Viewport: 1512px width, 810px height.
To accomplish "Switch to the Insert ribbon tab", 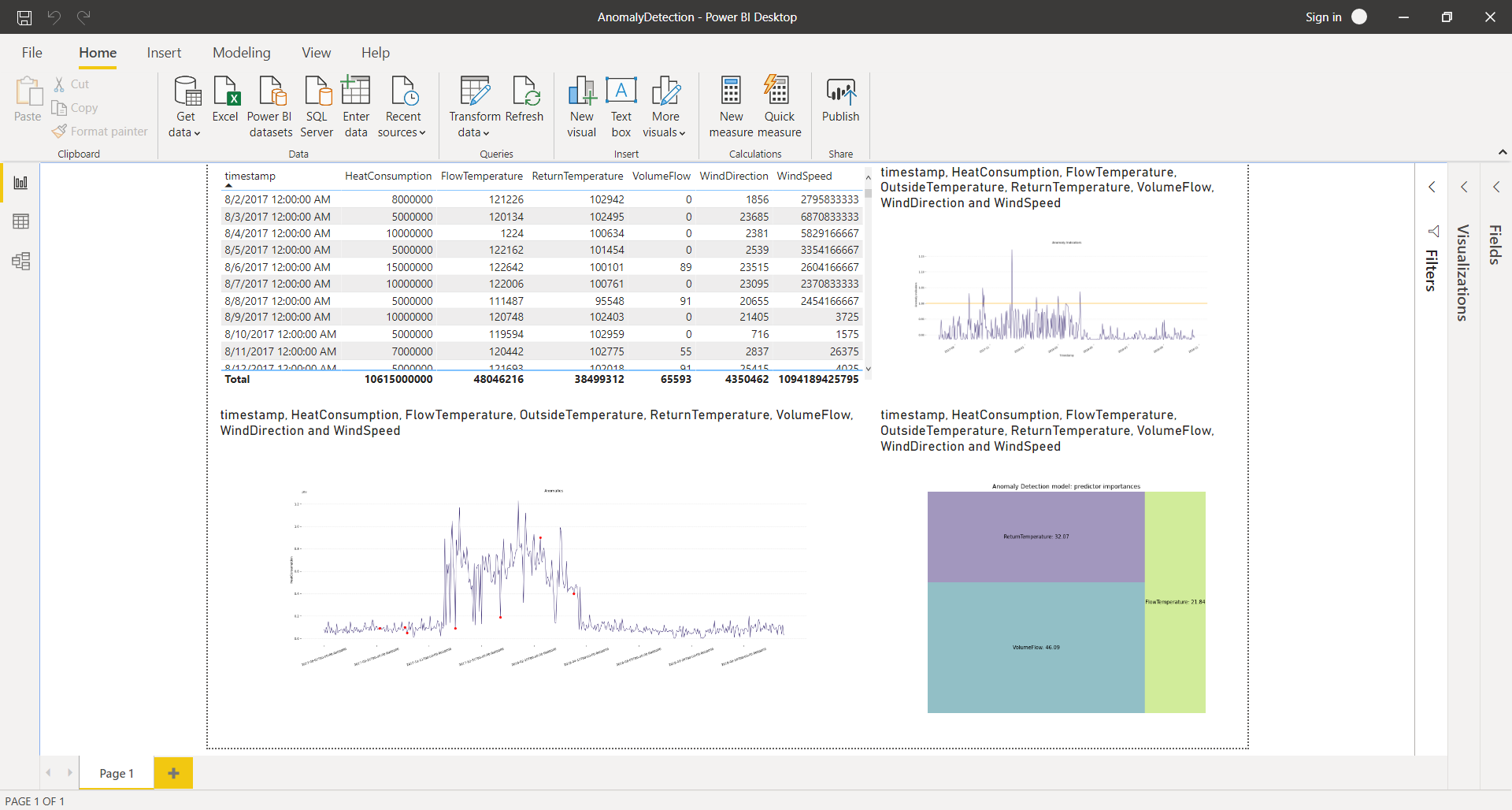I will coord(164,53).
